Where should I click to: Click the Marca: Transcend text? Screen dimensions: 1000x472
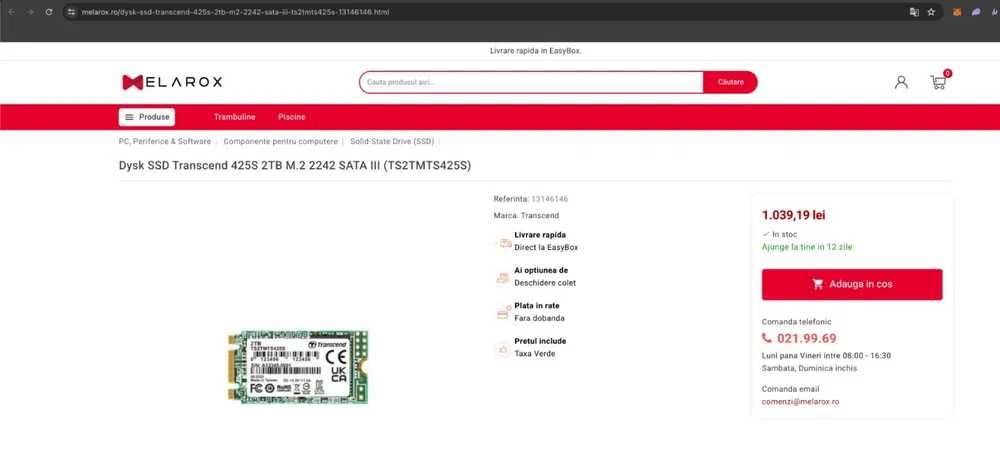(526, 216)
